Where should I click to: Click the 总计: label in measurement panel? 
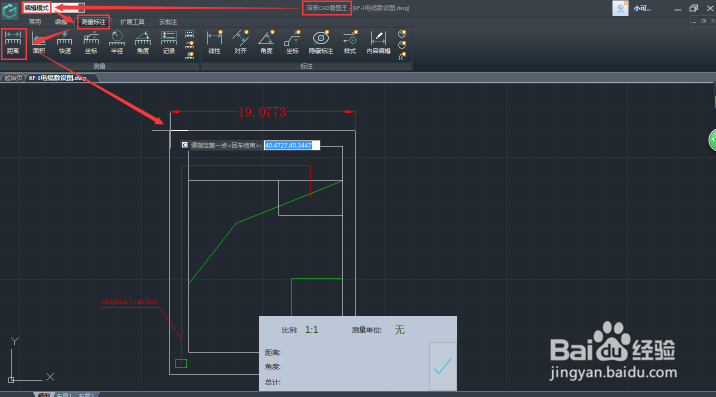(x=273, y=382)
